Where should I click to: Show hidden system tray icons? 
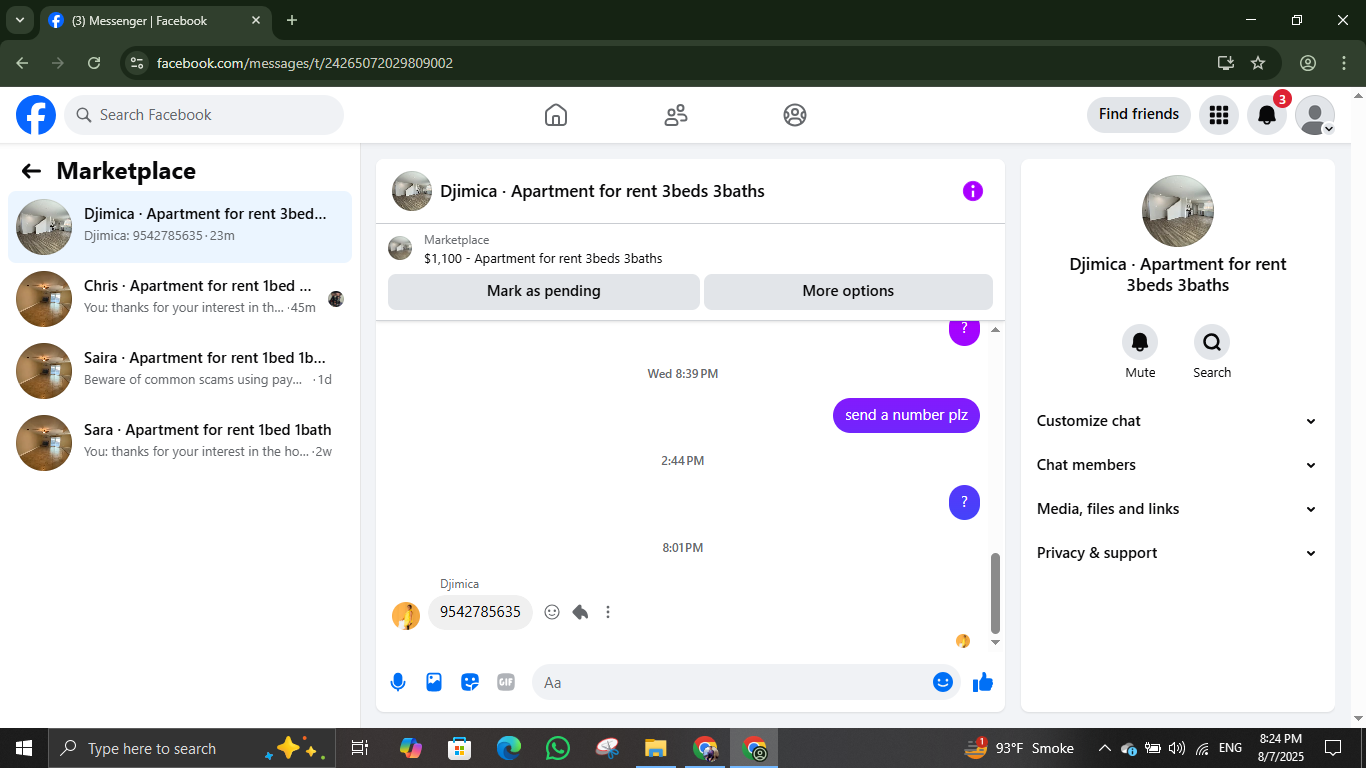click(1104, 748)
